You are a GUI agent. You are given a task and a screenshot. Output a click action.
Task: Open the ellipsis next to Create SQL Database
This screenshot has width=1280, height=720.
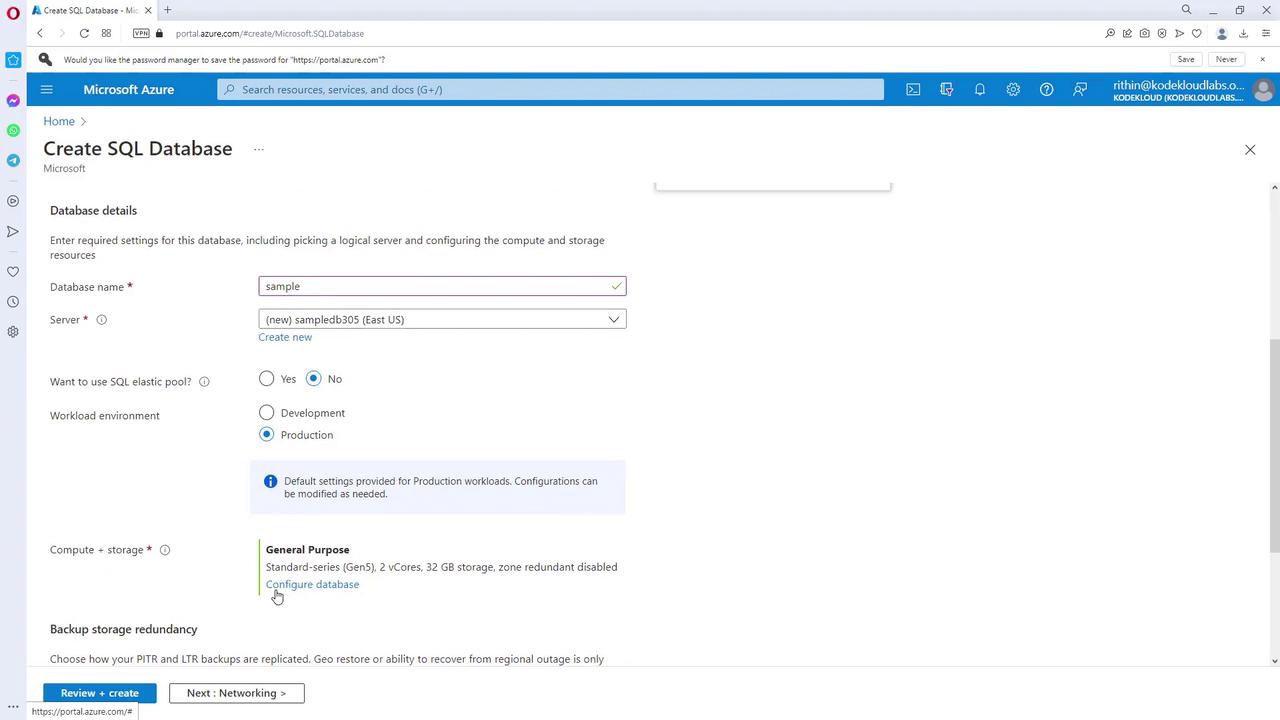pyautogui.click(x=258, y=149)
